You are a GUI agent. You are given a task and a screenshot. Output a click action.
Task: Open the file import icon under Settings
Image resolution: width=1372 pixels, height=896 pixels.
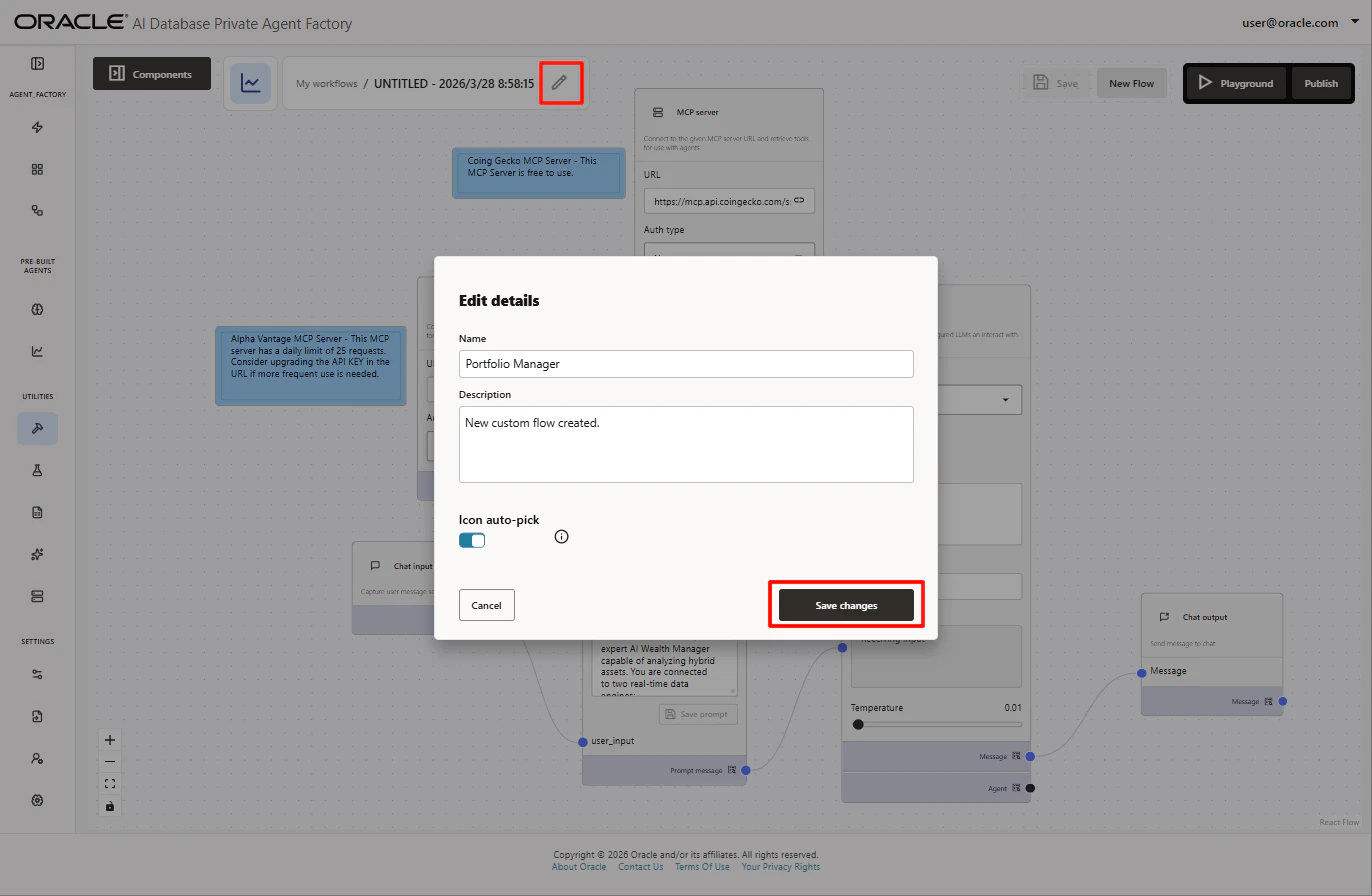point(37,716)
